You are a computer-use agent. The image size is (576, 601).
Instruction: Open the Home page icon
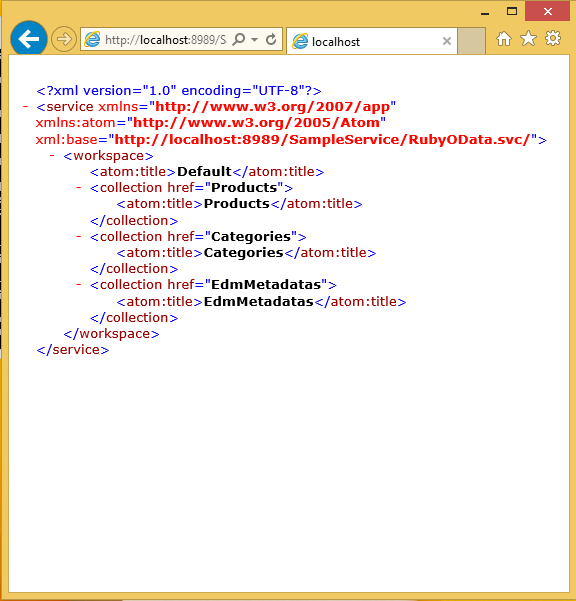(x=504, y=39)
